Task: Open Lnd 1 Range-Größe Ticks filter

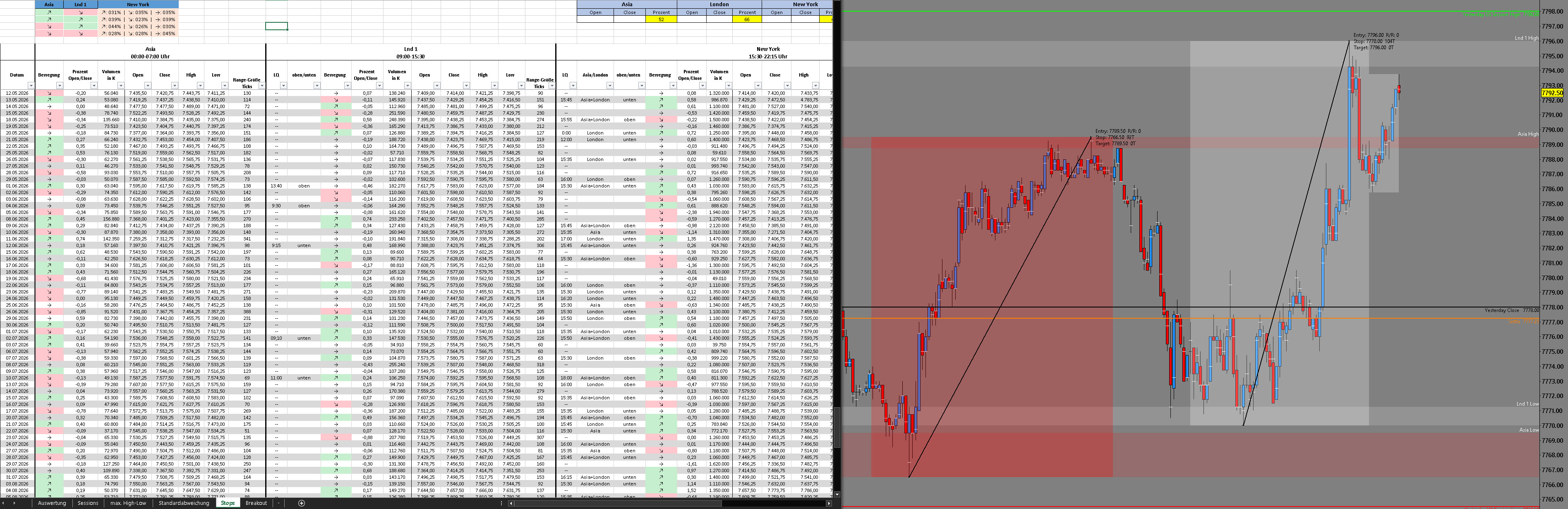Action: pos(552,86)
